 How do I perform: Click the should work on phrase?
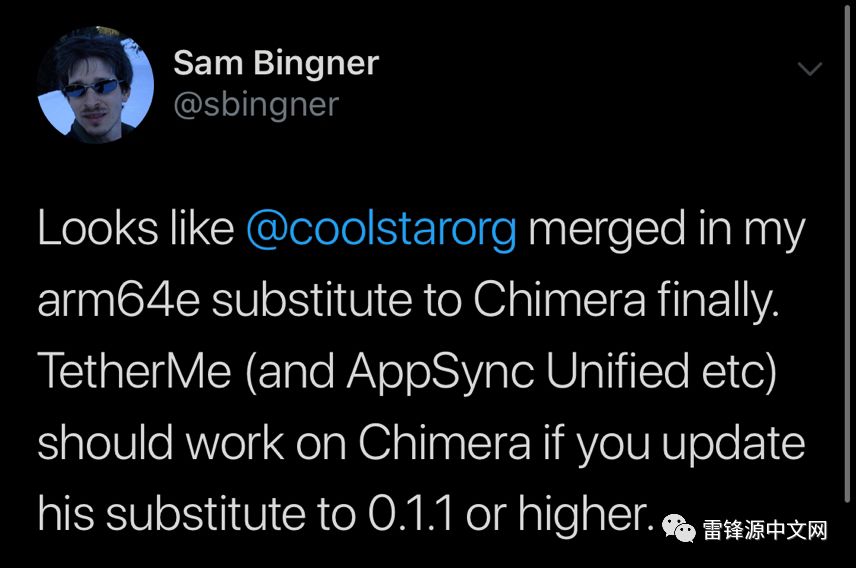click(x=192, y=442)
